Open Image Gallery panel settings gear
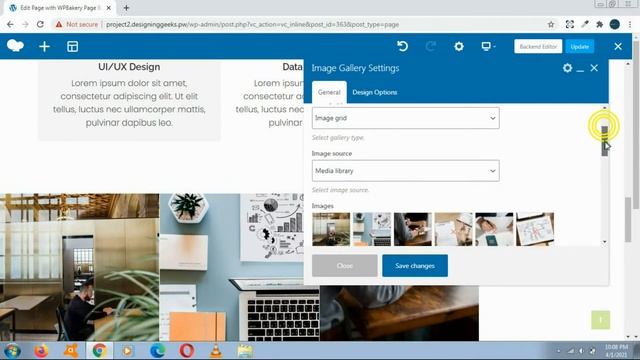 click(567, 68)
